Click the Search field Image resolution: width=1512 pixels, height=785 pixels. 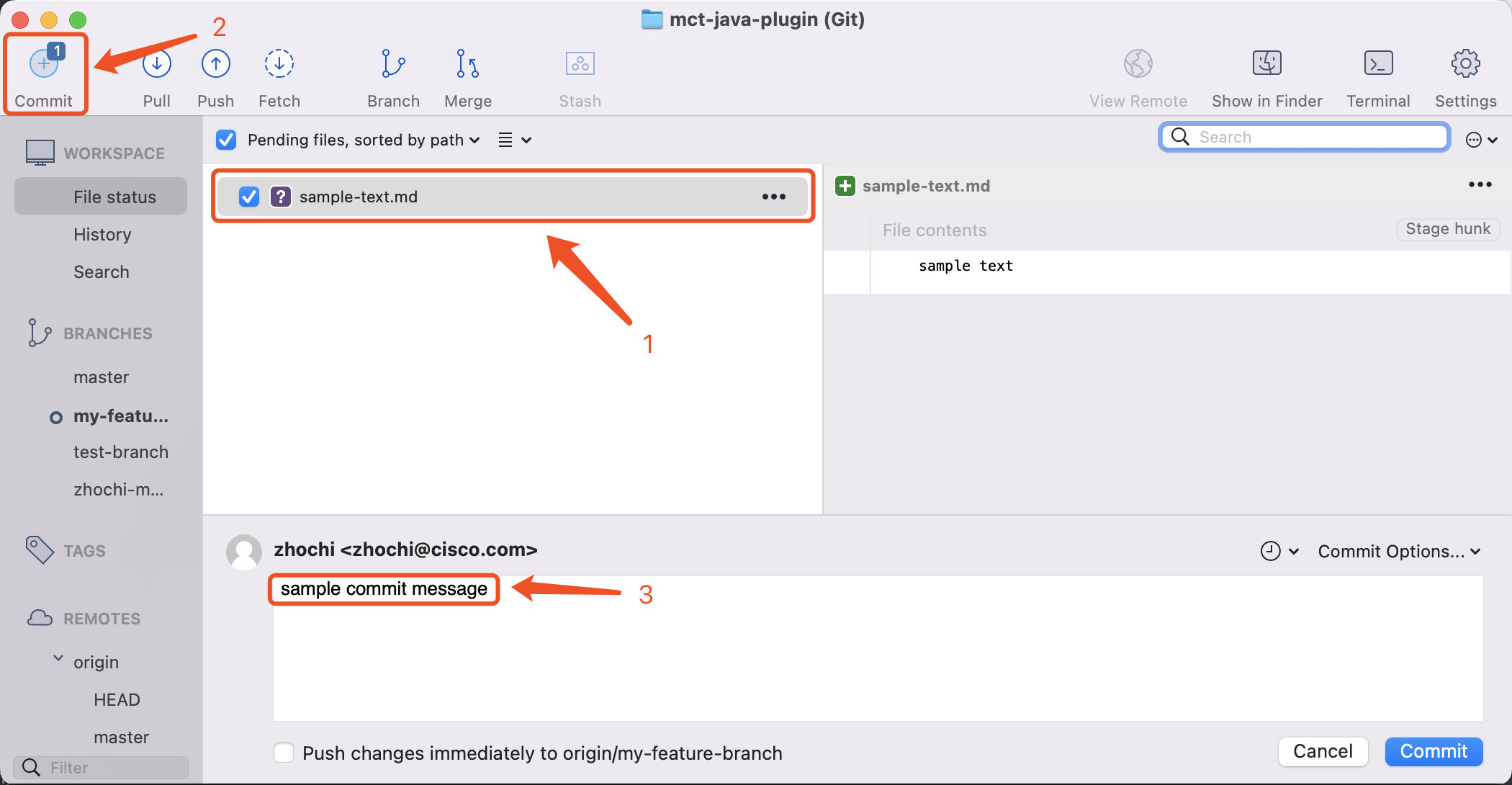(1305, 137)
